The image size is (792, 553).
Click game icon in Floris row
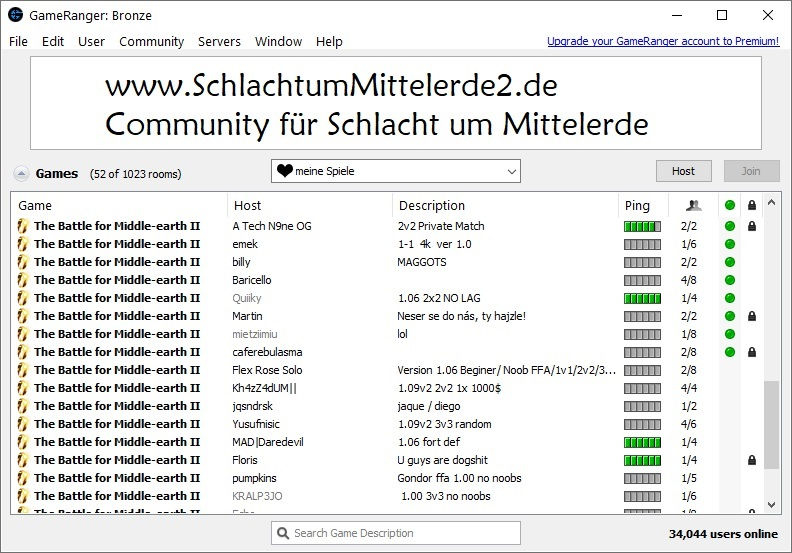(22, 460)
